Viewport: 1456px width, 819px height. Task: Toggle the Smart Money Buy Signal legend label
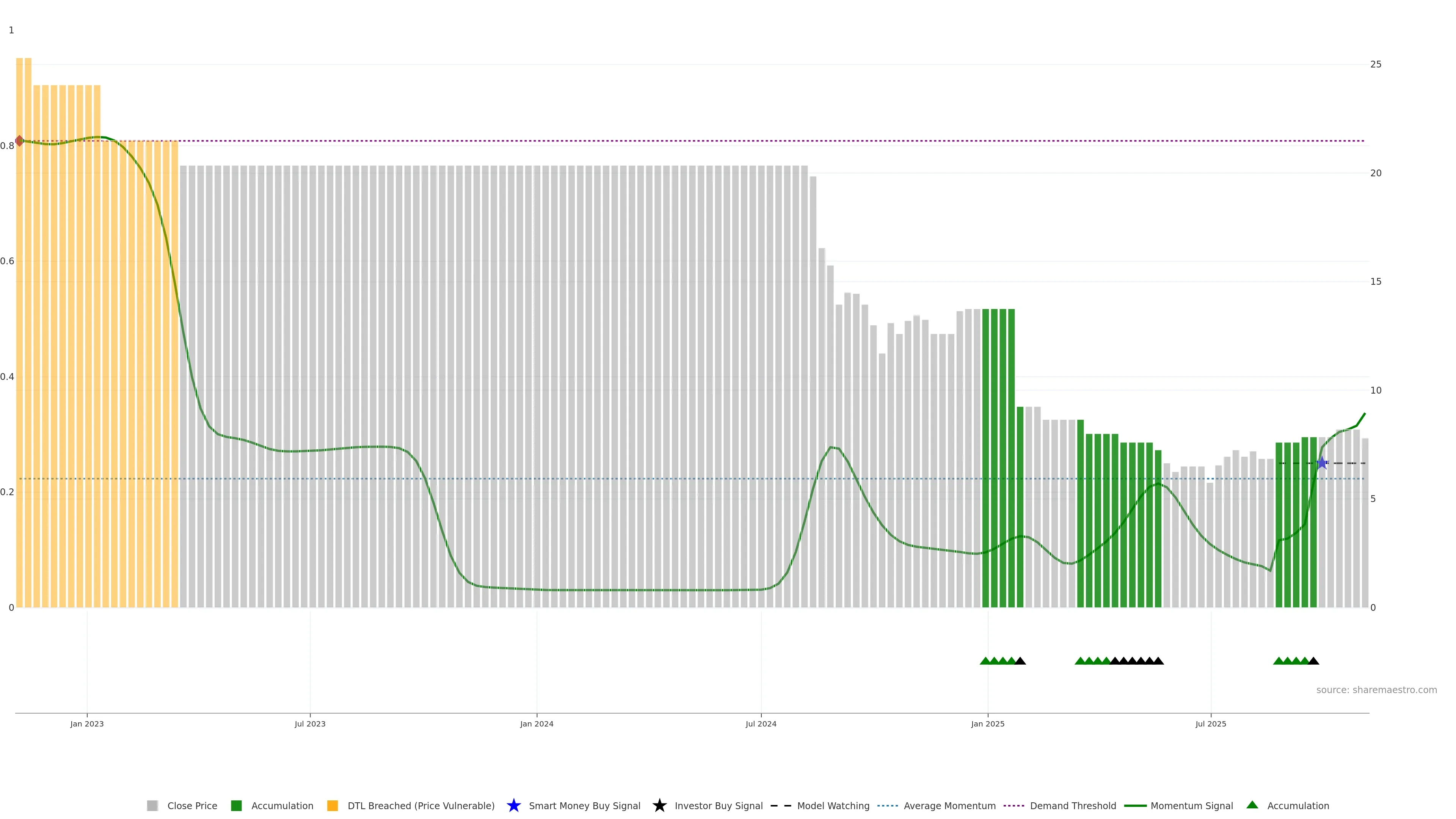point(584,805)
